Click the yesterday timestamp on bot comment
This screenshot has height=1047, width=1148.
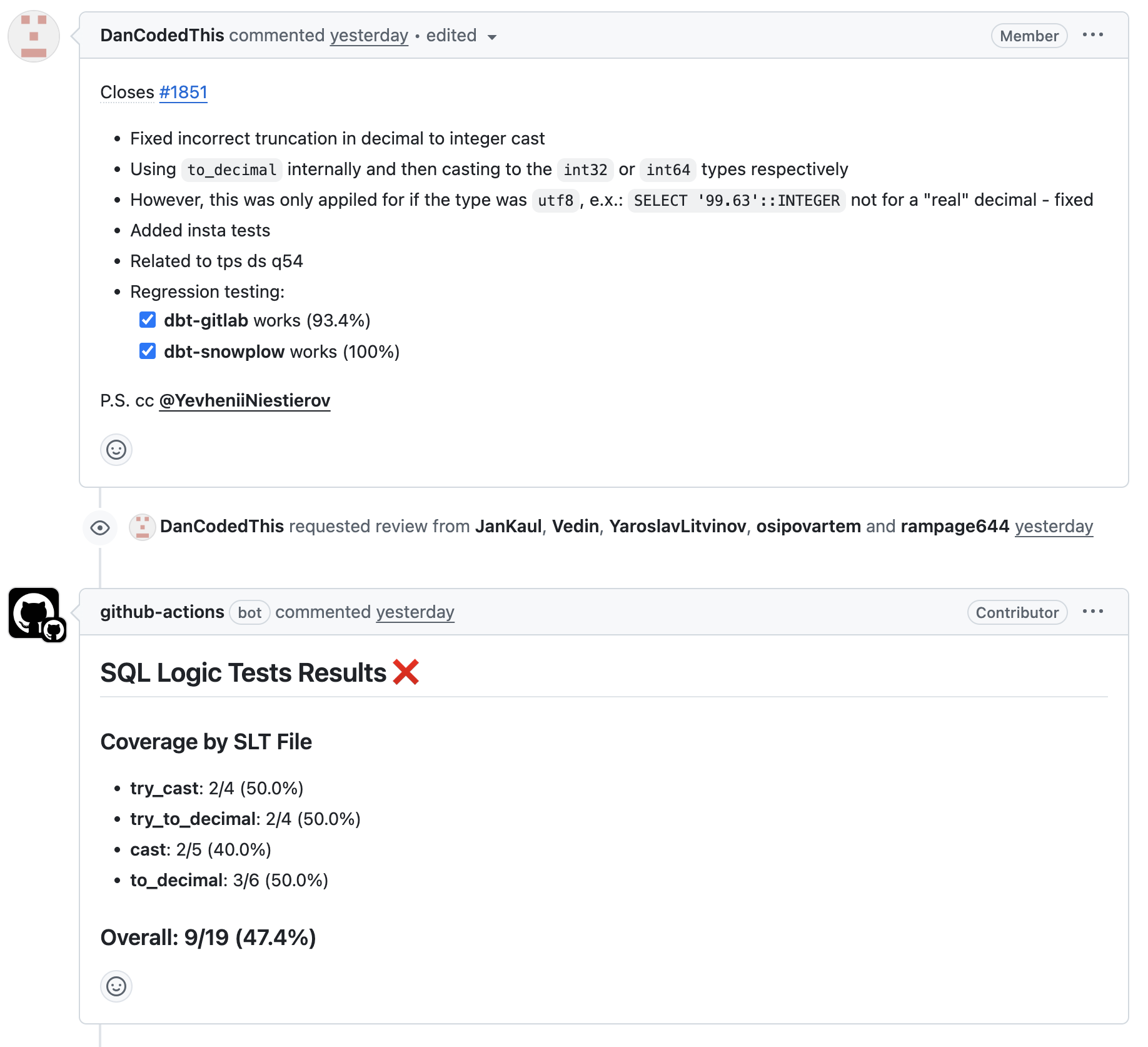tap(415, 612)
